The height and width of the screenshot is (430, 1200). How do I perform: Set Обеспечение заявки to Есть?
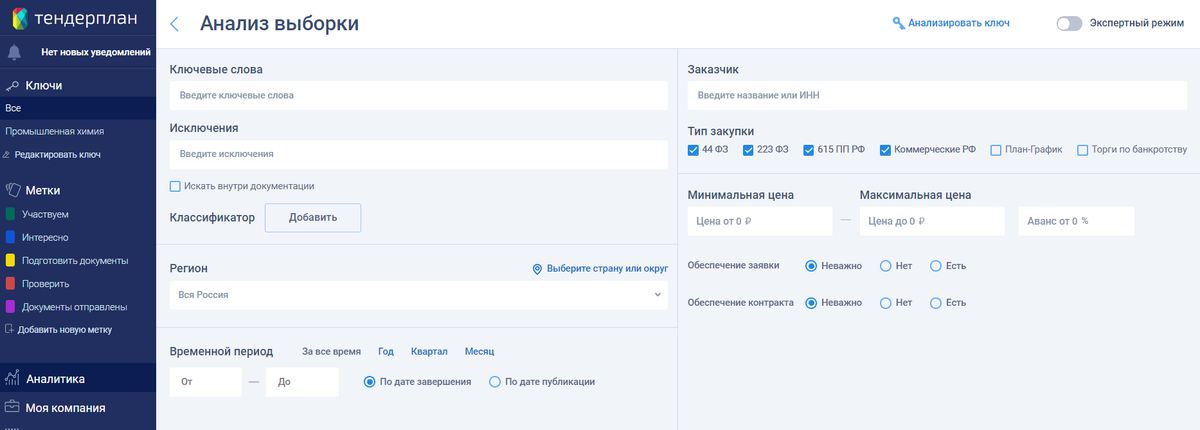(x=936, y=265)
